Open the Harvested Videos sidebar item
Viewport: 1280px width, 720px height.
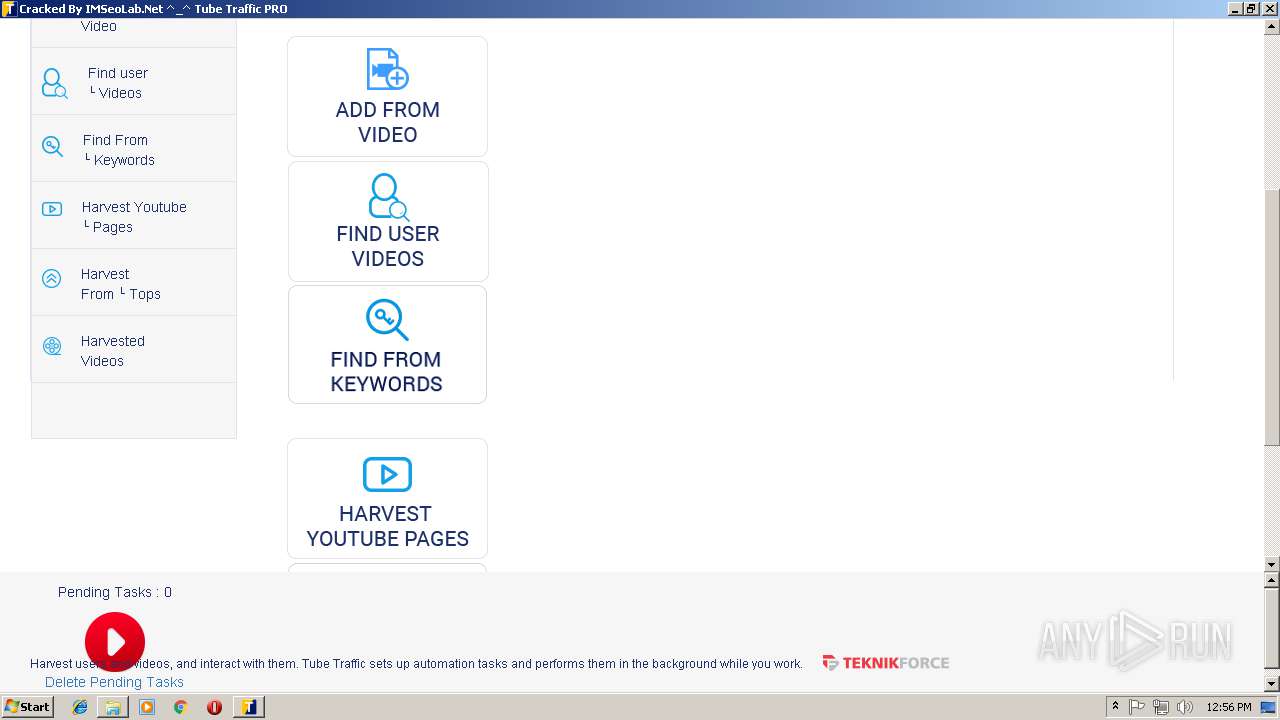[134, 350]
